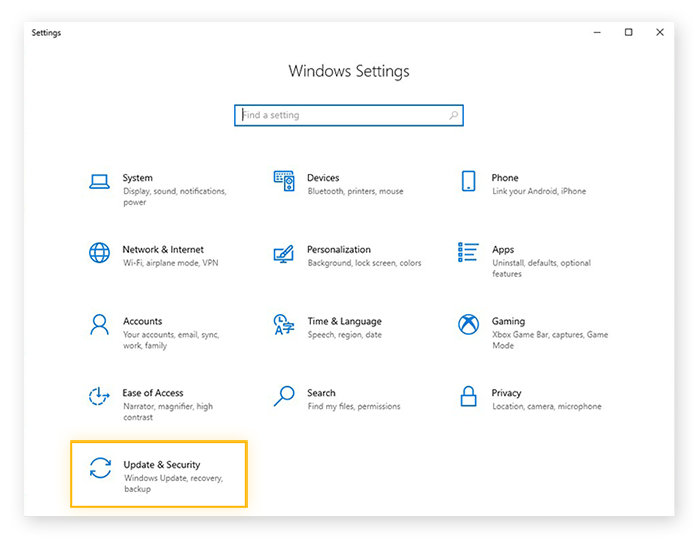Viewport: 700px width, 543px height.
Task: Open the System settings title
Action: pyautogui.click(x=138, y=178)
